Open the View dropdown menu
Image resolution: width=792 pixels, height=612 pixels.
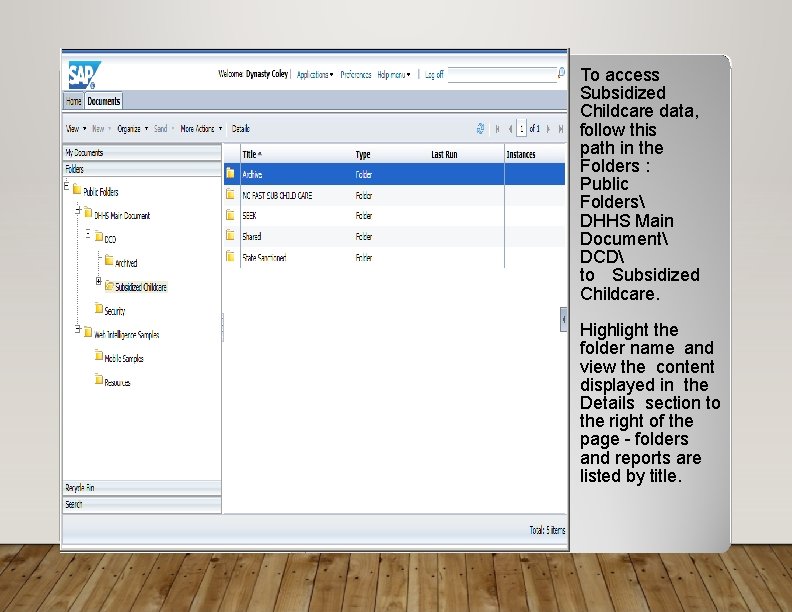76,129
